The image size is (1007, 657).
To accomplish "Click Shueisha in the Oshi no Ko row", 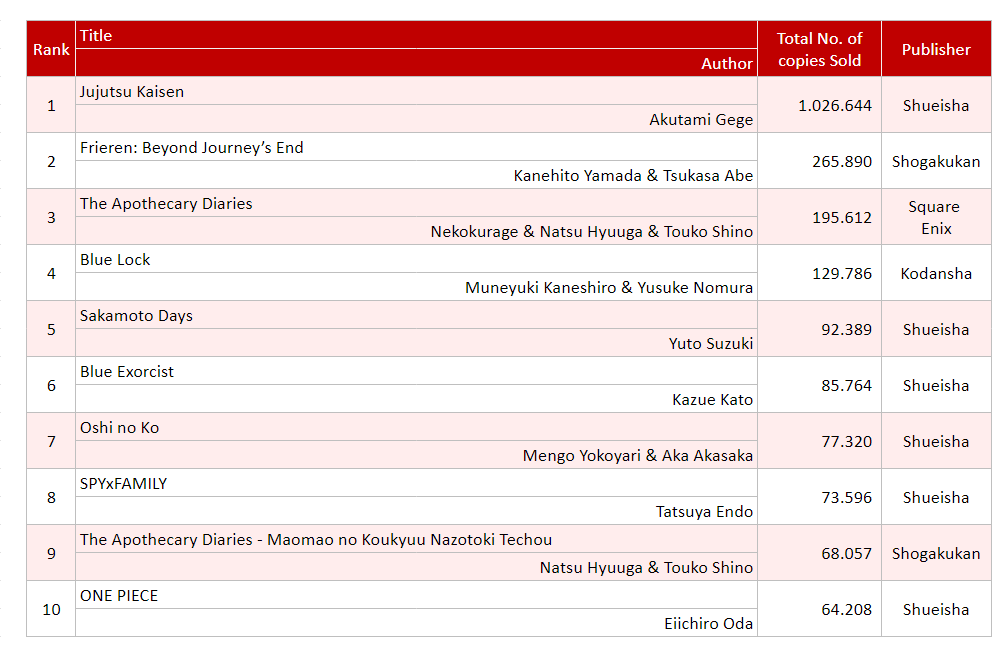I will pos(936,441).
